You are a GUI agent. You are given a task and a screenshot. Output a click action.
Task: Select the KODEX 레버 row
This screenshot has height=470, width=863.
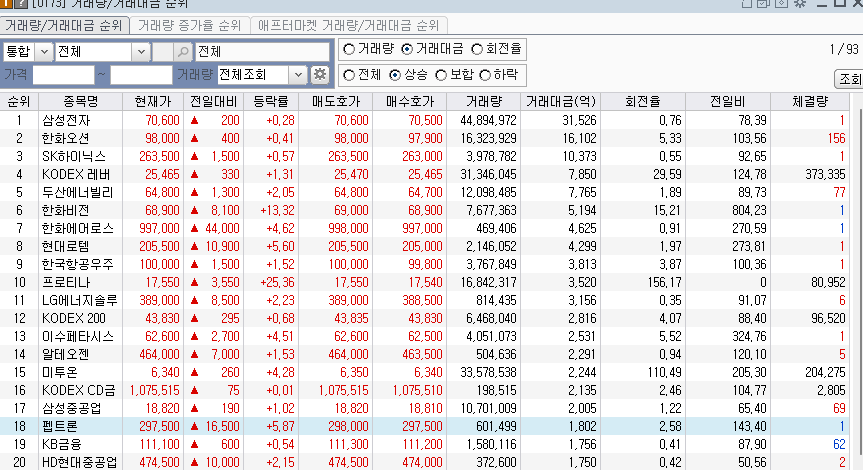424,174
